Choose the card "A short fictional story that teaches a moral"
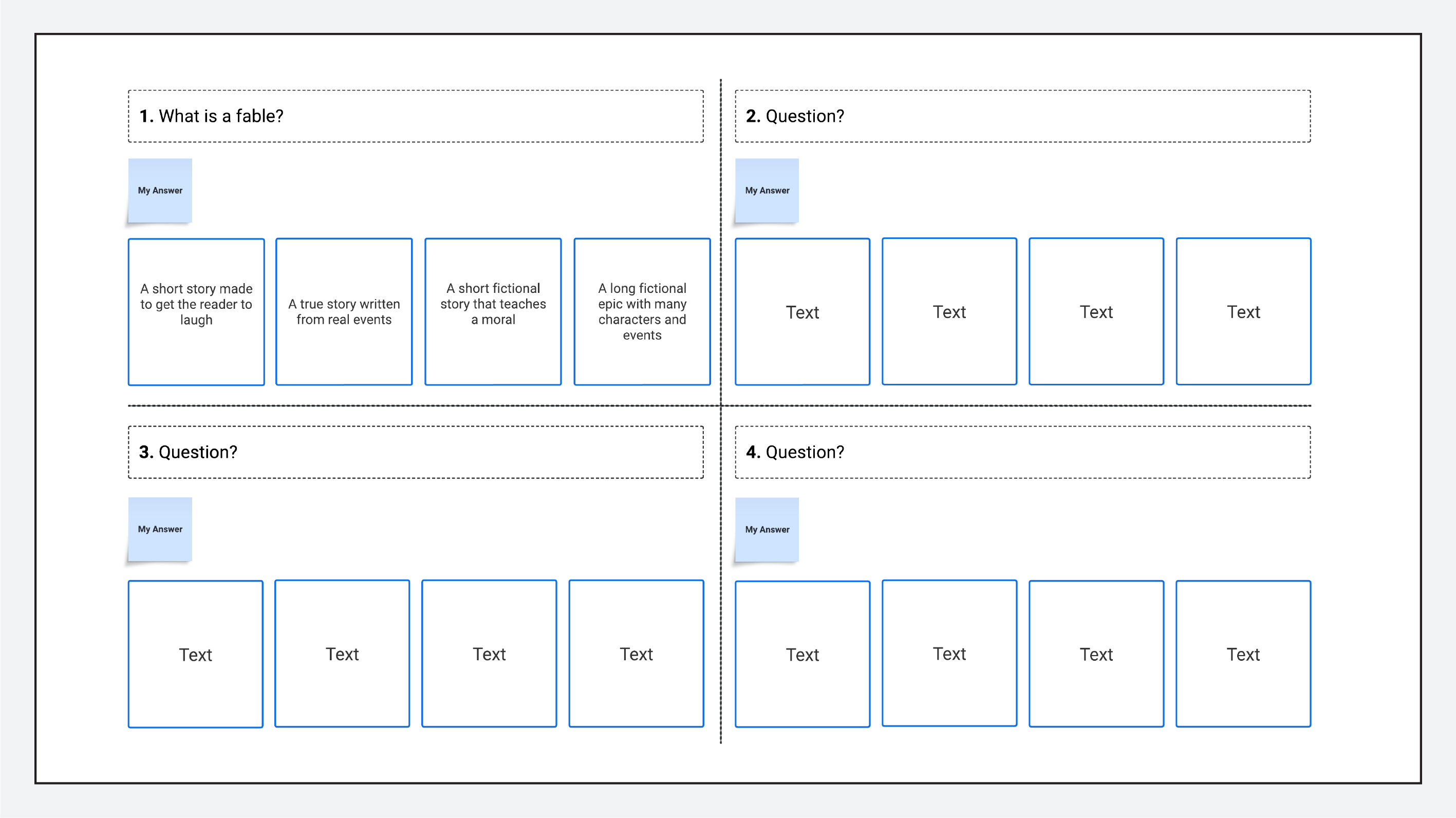This screenshot has width=1456, height=818. pyautogui.click(x=493, y=311)
